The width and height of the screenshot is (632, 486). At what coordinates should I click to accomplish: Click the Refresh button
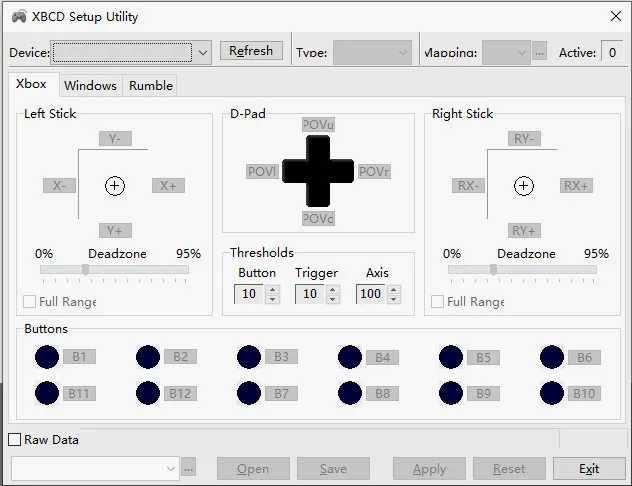click(251, 51)
